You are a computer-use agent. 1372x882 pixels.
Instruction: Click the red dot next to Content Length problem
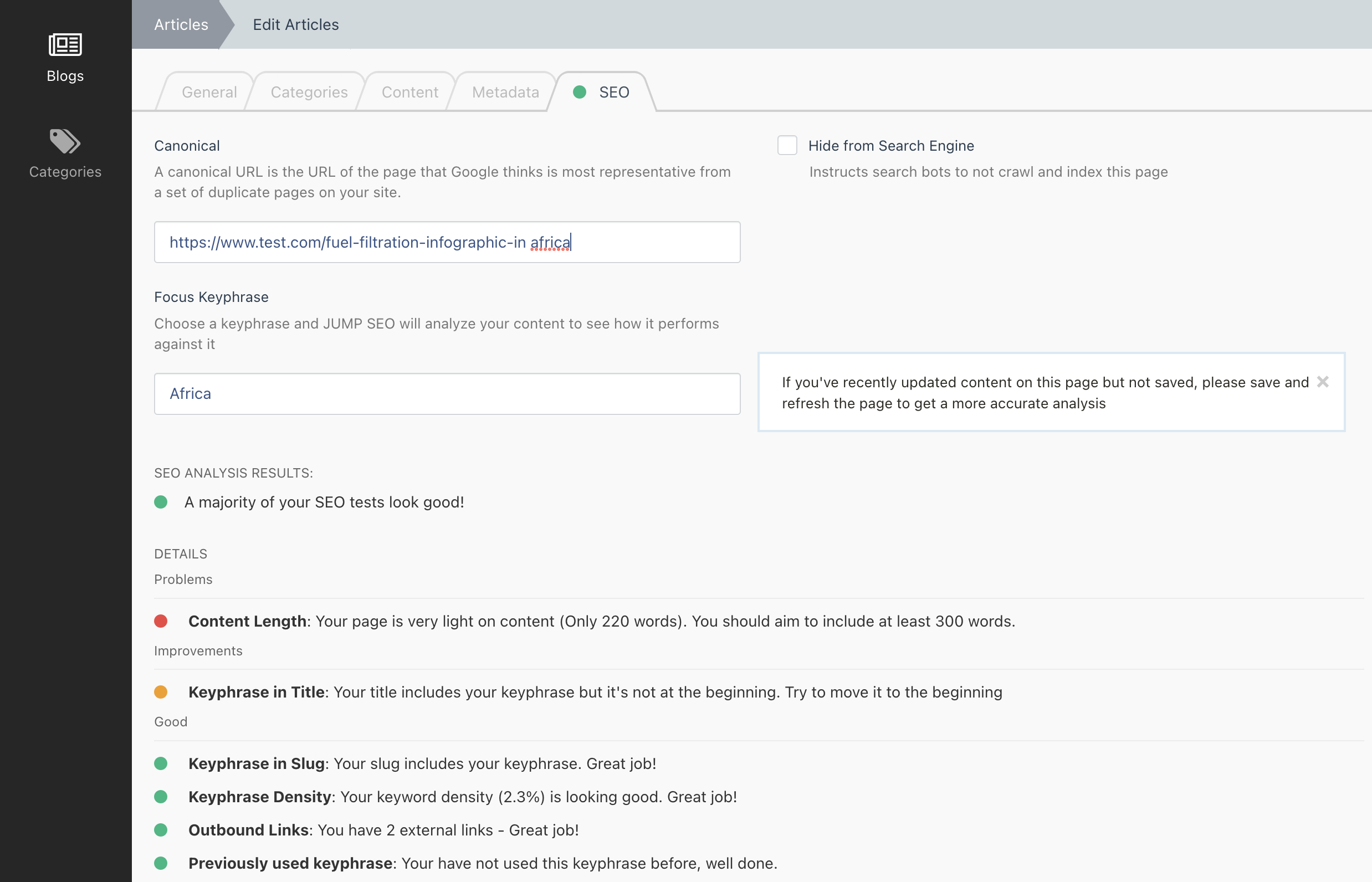click(161, 621)
